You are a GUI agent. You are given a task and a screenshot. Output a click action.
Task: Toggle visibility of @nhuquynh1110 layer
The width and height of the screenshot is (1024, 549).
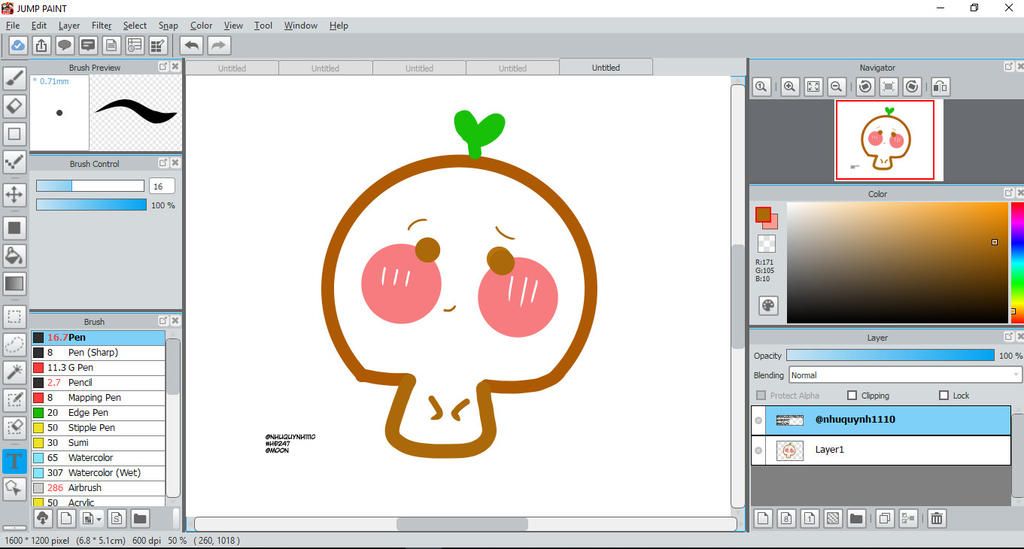(x=758, y=420)
